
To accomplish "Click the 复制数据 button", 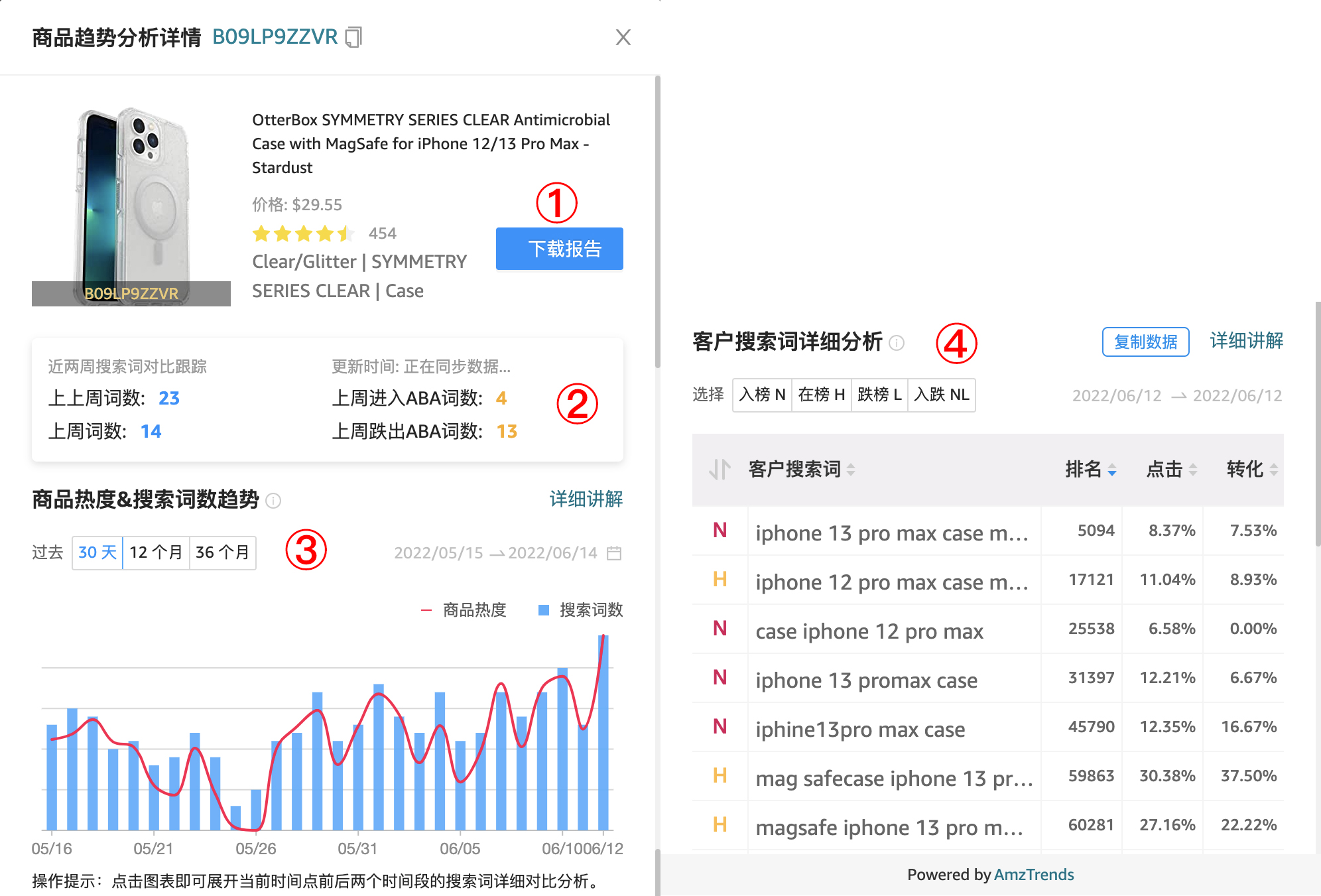I will click(x=1145, y=342).
